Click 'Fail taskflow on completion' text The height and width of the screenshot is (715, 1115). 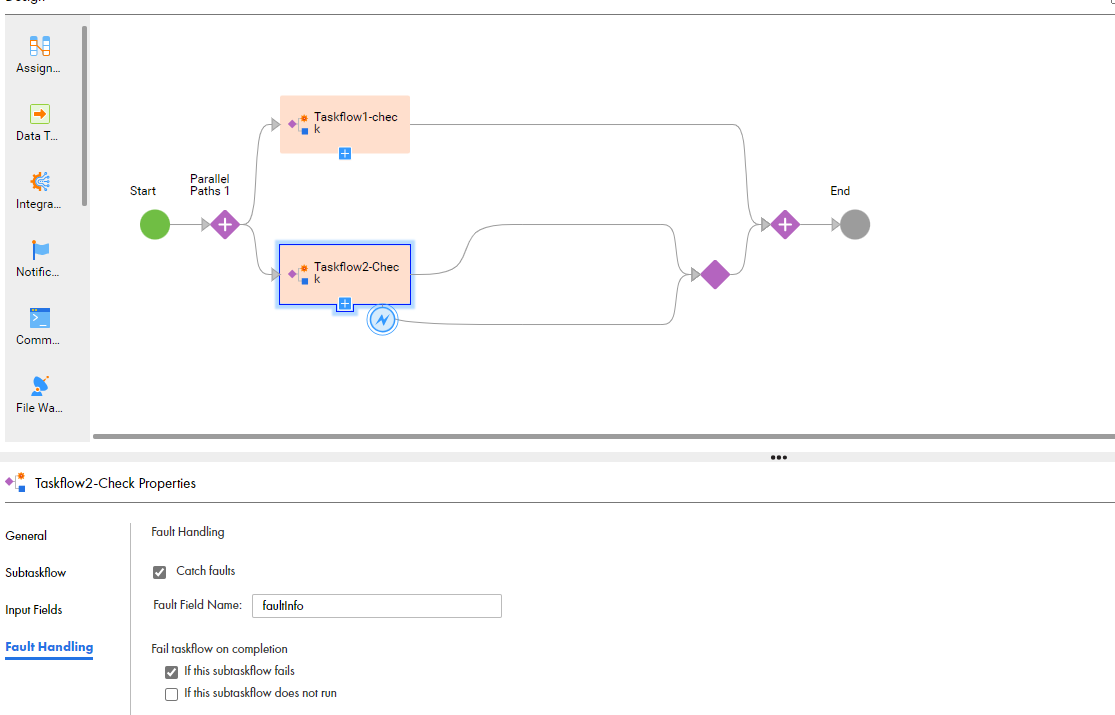[x=220, y=649]
